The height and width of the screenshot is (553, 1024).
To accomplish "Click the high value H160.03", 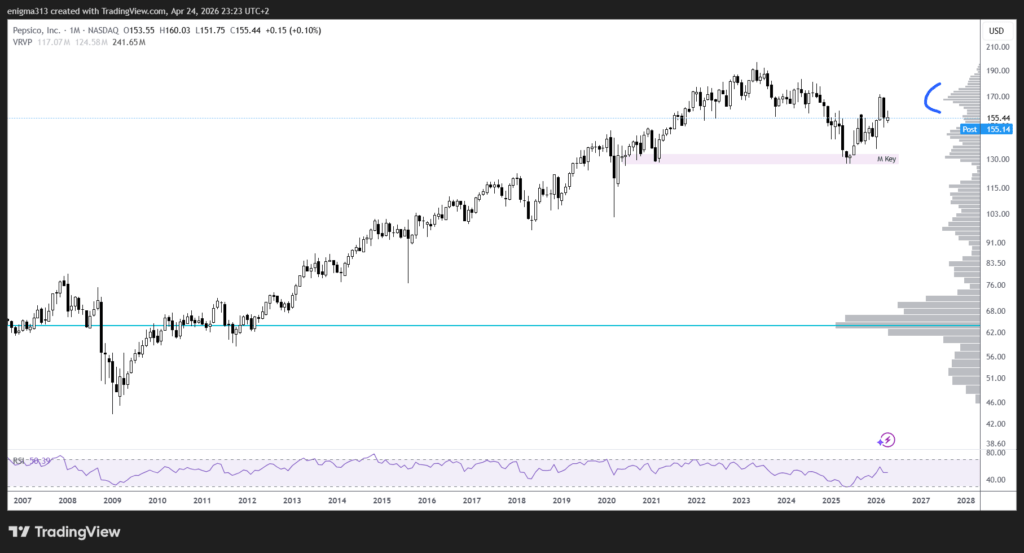I will coord(175,30).
